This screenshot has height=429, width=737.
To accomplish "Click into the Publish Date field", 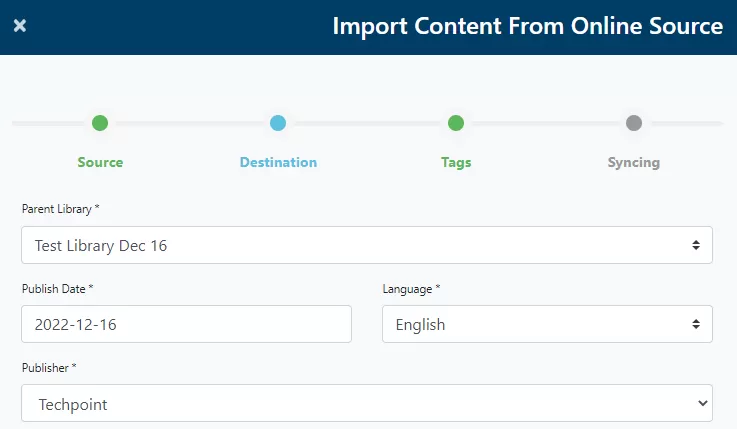I will [x=186, y=324].
